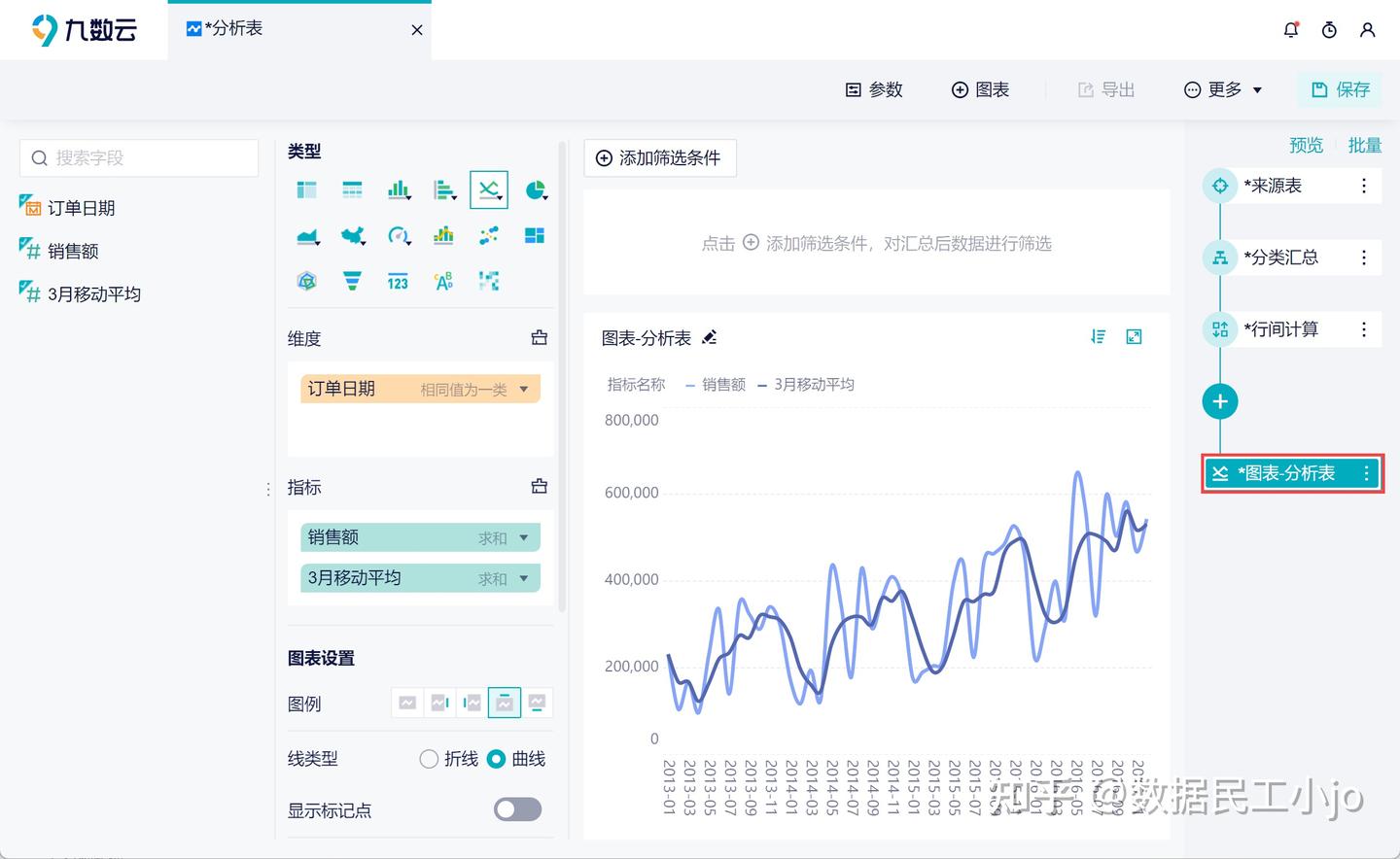
Task: Click the sort icon beside the chart title
Action: (1099, 336)
